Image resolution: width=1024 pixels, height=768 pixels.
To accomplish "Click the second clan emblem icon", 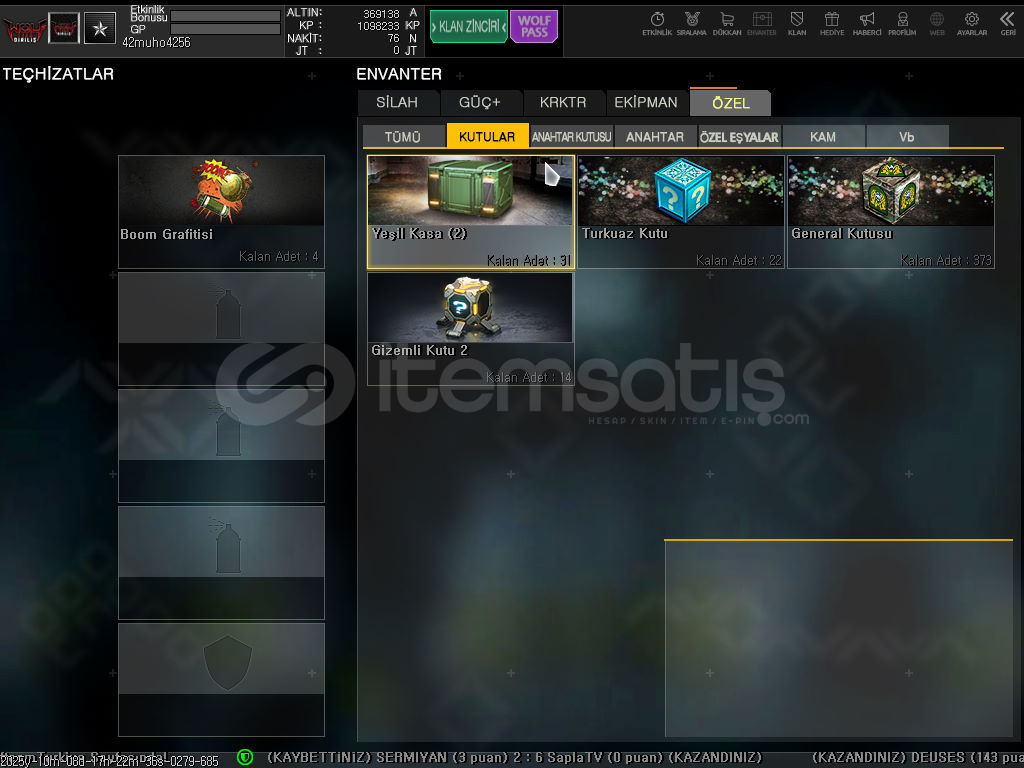I will [64, 28].
